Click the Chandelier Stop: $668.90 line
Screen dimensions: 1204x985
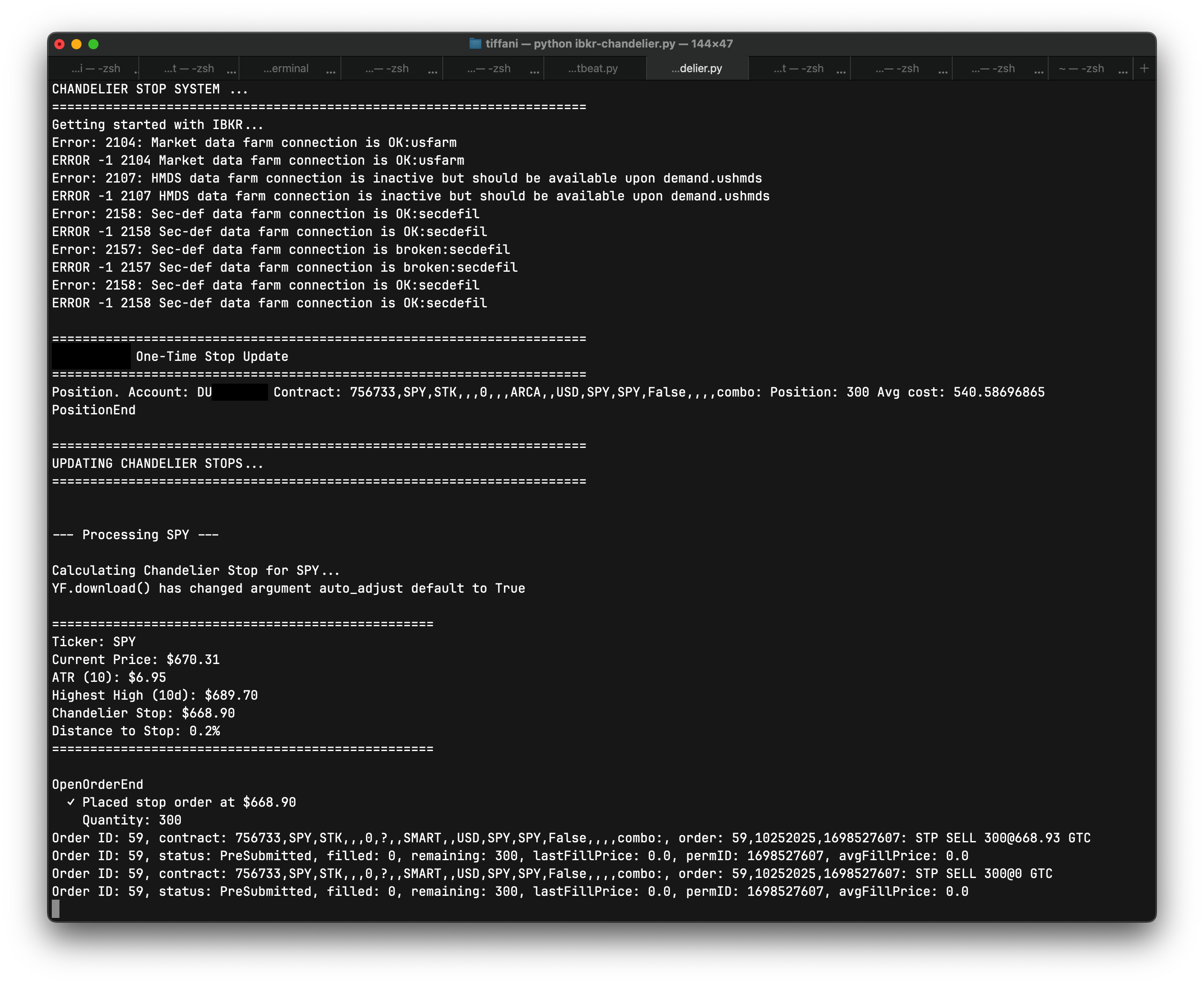pyautogui.click(x=143, y=713)
